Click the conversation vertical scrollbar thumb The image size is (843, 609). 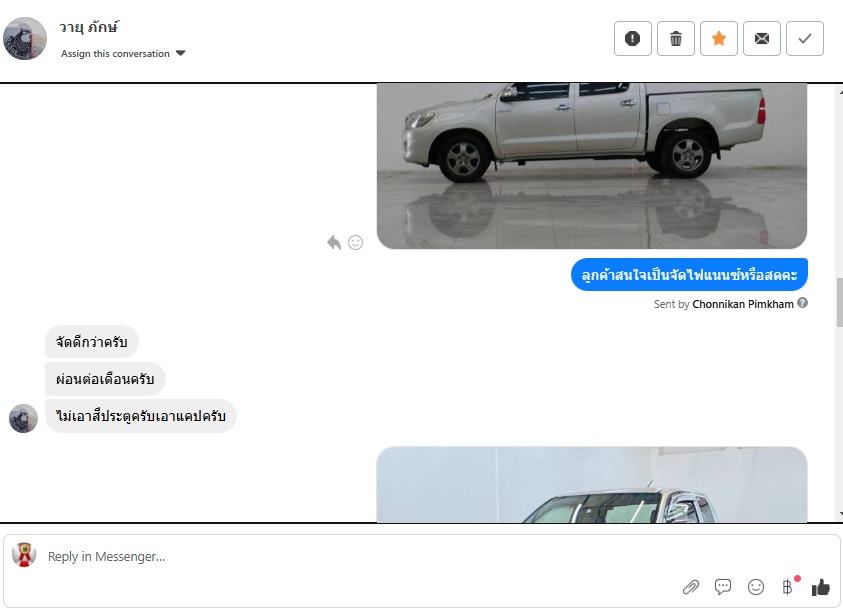tap(839, 302)
